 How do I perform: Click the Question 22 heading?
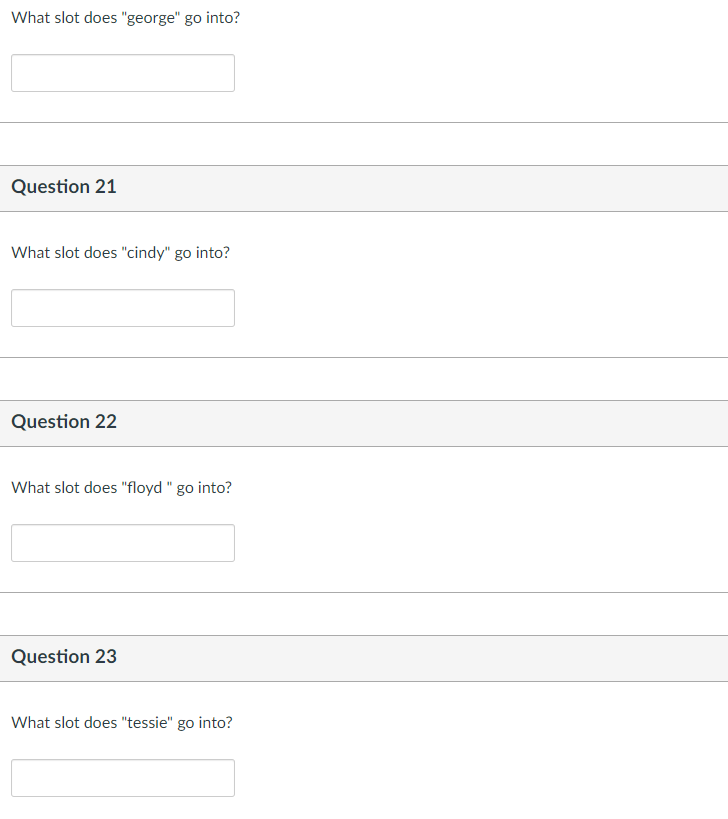[x=64, y=422]
